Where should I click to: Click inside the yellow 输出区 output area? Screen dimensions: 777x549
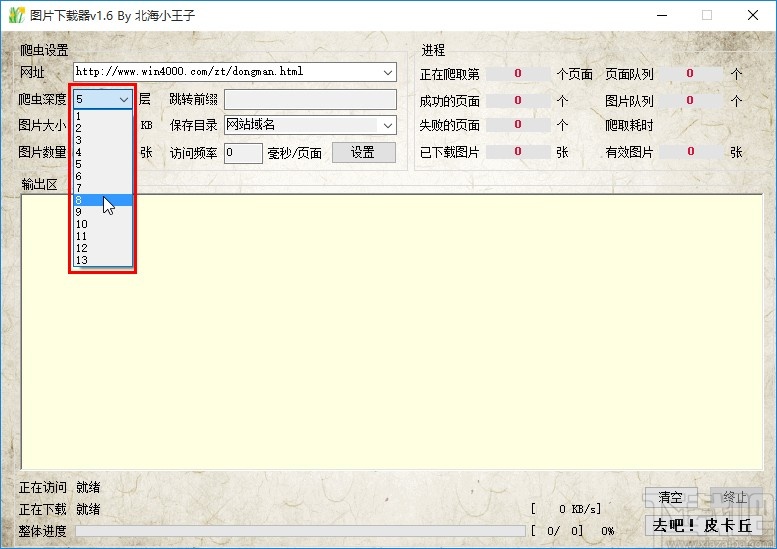[x=391, y=332]
